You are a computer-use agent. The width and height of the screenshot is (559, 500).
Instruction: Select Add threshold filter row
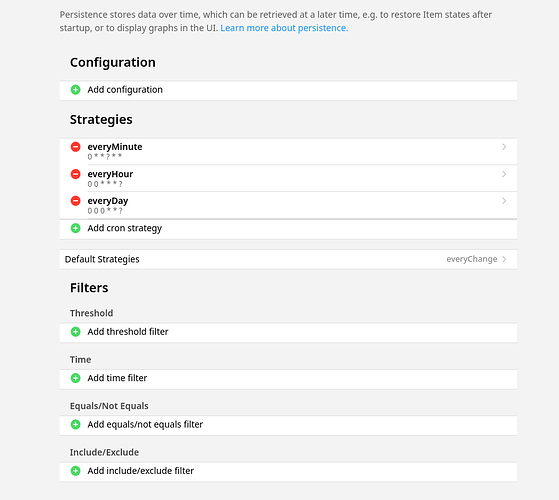point(288,332)
